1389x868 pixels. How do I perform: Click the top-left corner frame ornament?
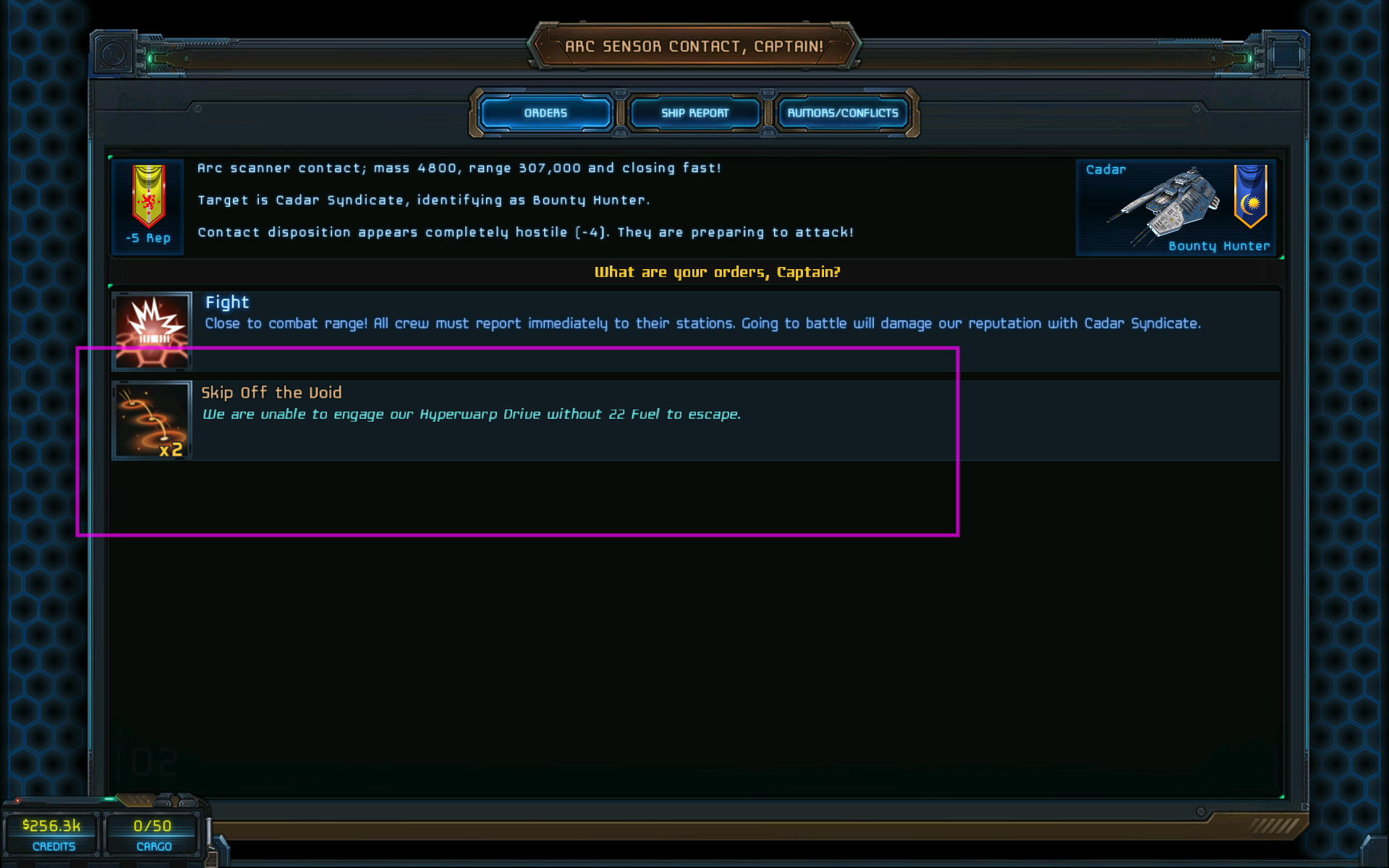[x=114, y=54]
